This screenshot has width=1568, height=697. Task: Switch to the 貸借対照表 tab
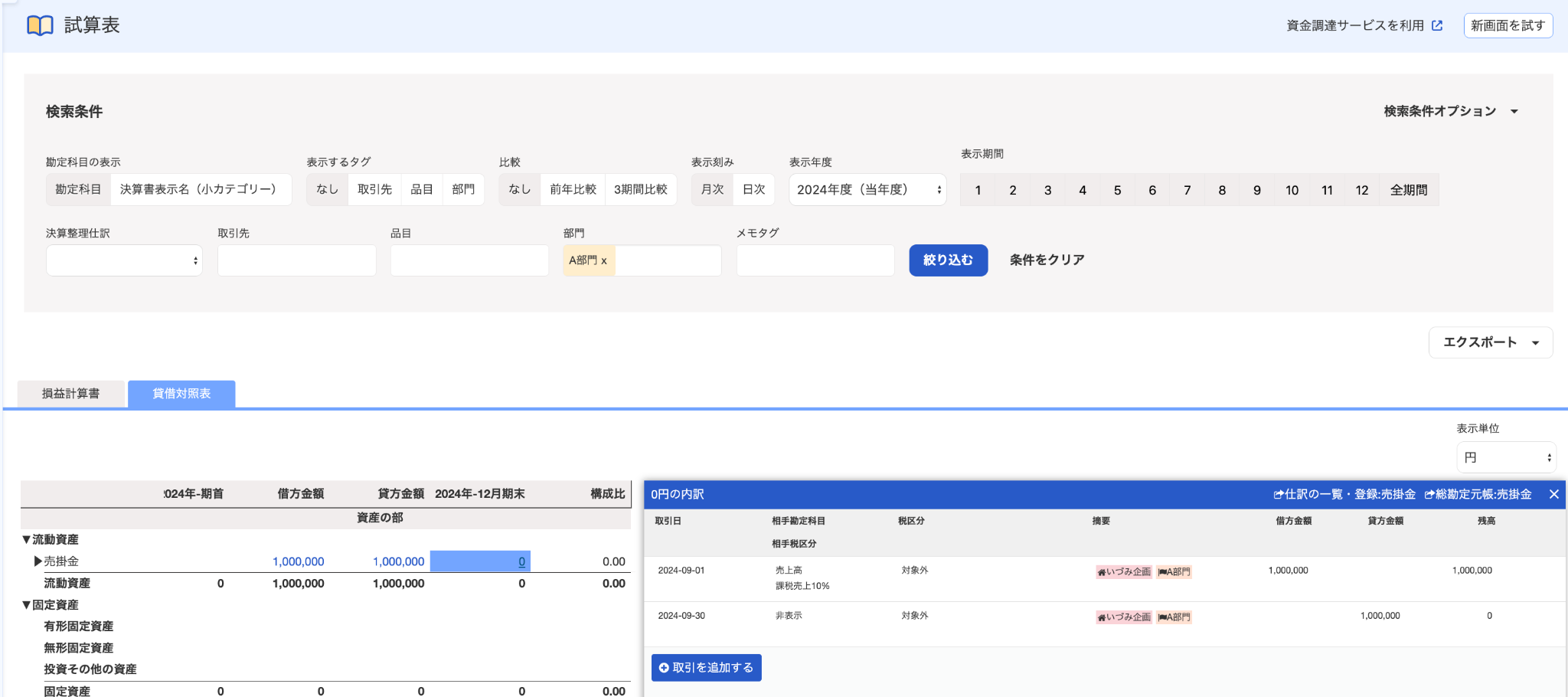pyautogui.click(x=181, y=394)
